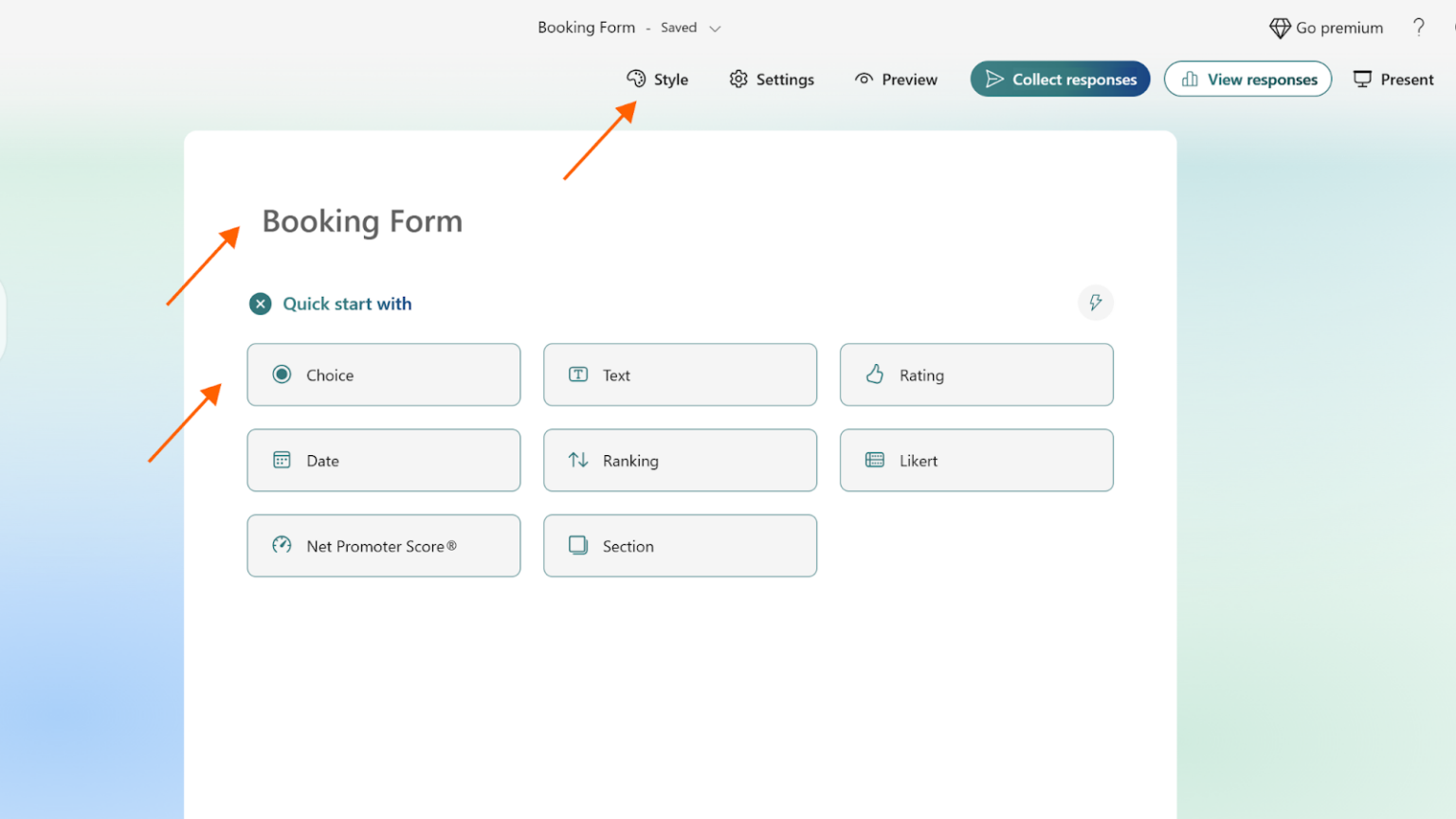Open the lightning quick actions icon
1456x819 pixels.
tap(1096, 303)
